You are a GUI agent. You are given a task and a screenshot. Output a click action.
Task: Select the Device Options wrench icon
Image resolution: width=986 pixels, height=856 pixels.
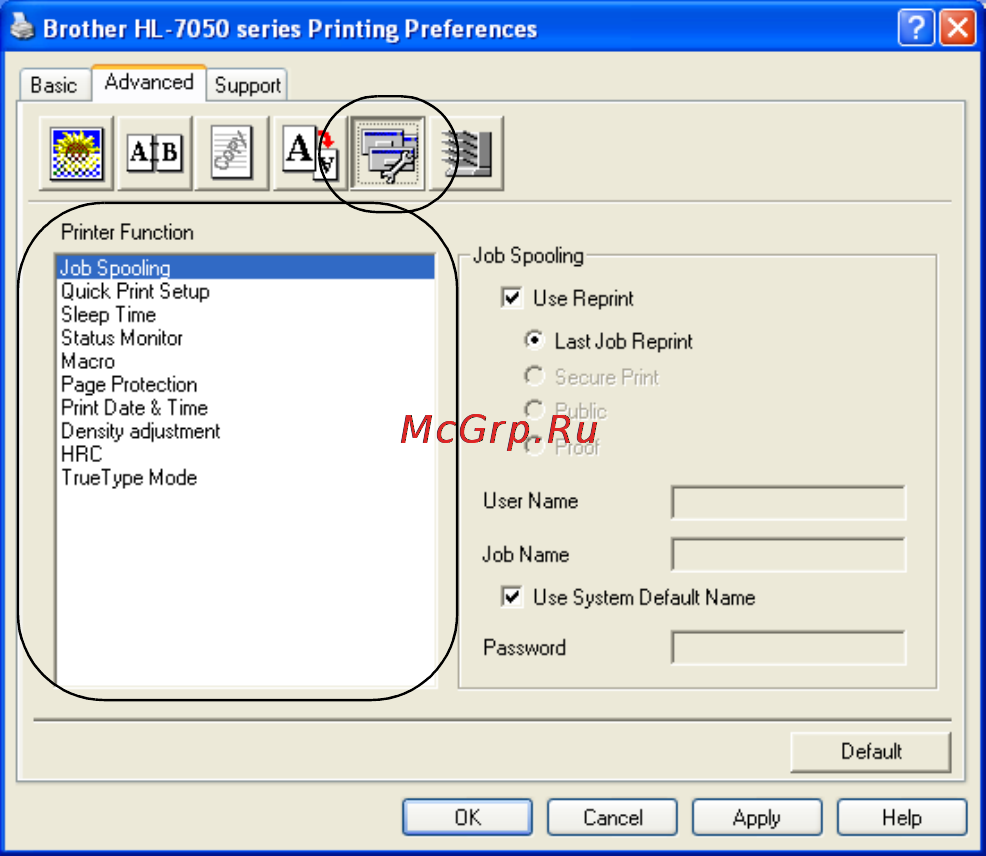388,153
